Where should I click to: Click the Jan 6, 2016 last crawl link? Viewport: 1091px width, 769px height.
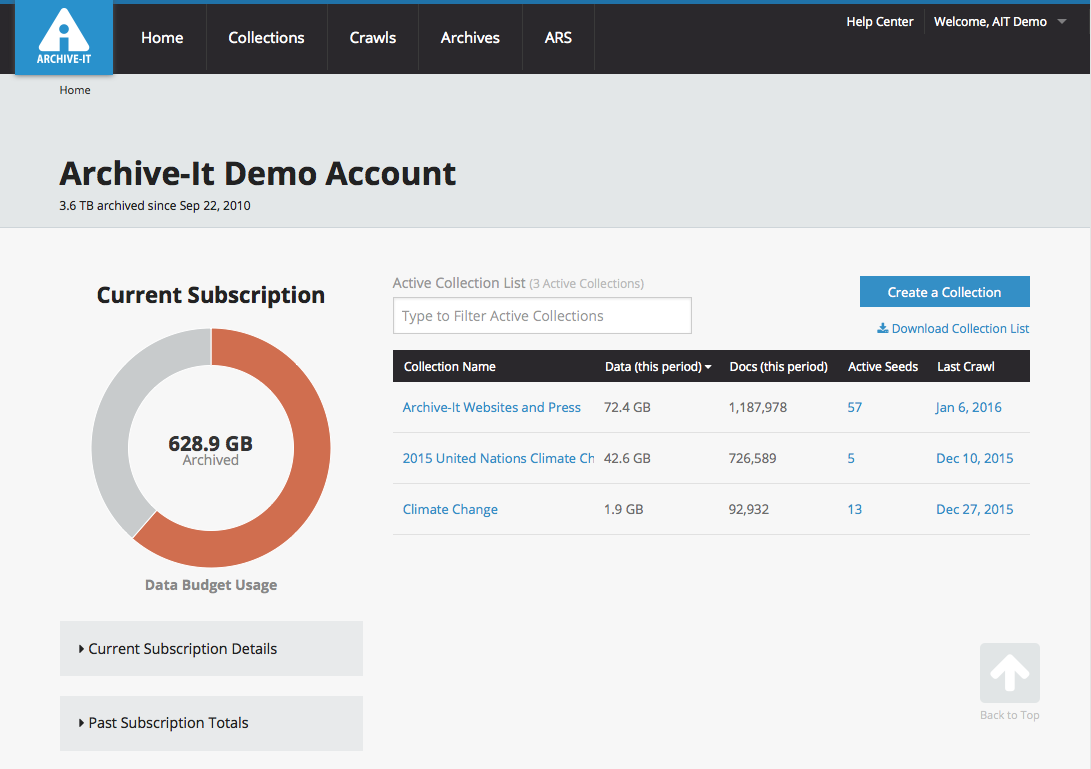[968, 407]
